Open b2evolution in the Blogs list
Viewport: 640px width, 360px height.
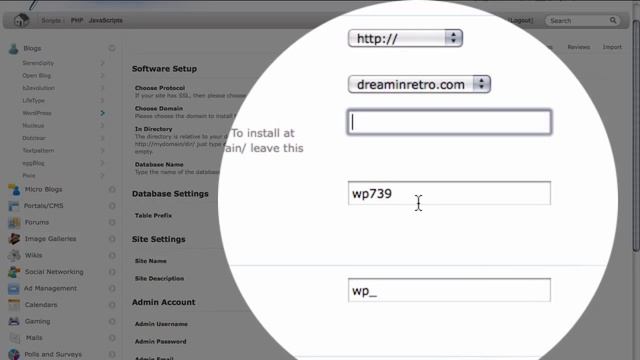38,88
